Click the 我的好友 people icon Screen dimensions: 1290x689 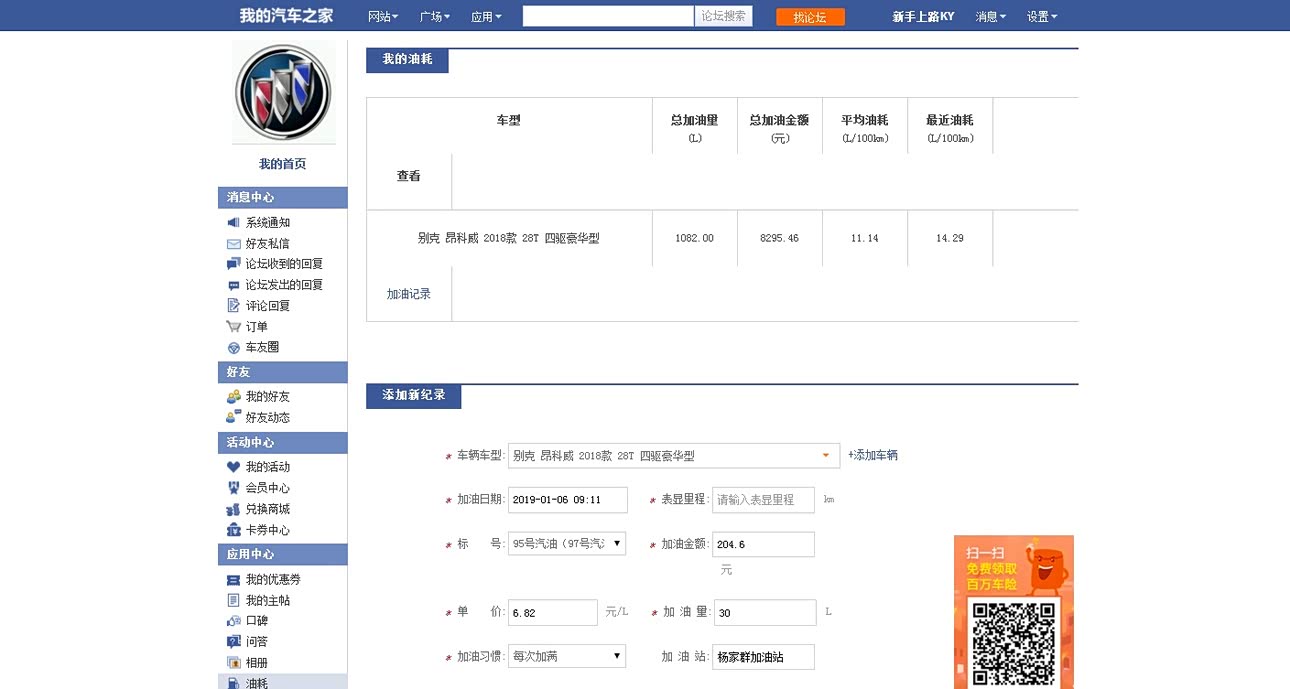(x=233, y=397)
